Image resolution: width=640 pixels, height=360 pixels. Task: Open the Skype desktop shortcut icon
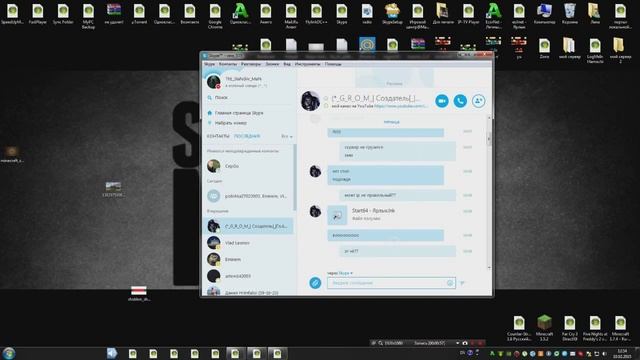point(342,13)
